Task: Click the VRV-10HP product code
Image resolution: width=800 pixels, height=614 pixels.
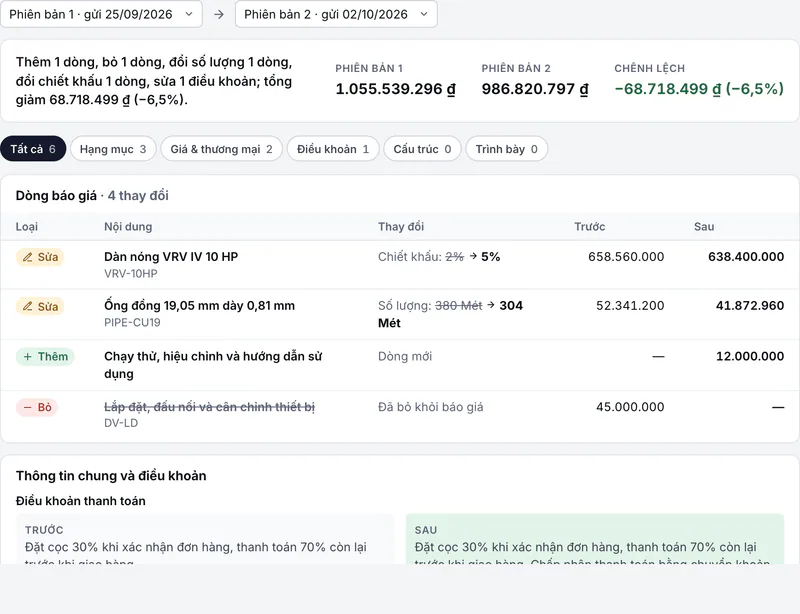Action: tap(131, 274)
